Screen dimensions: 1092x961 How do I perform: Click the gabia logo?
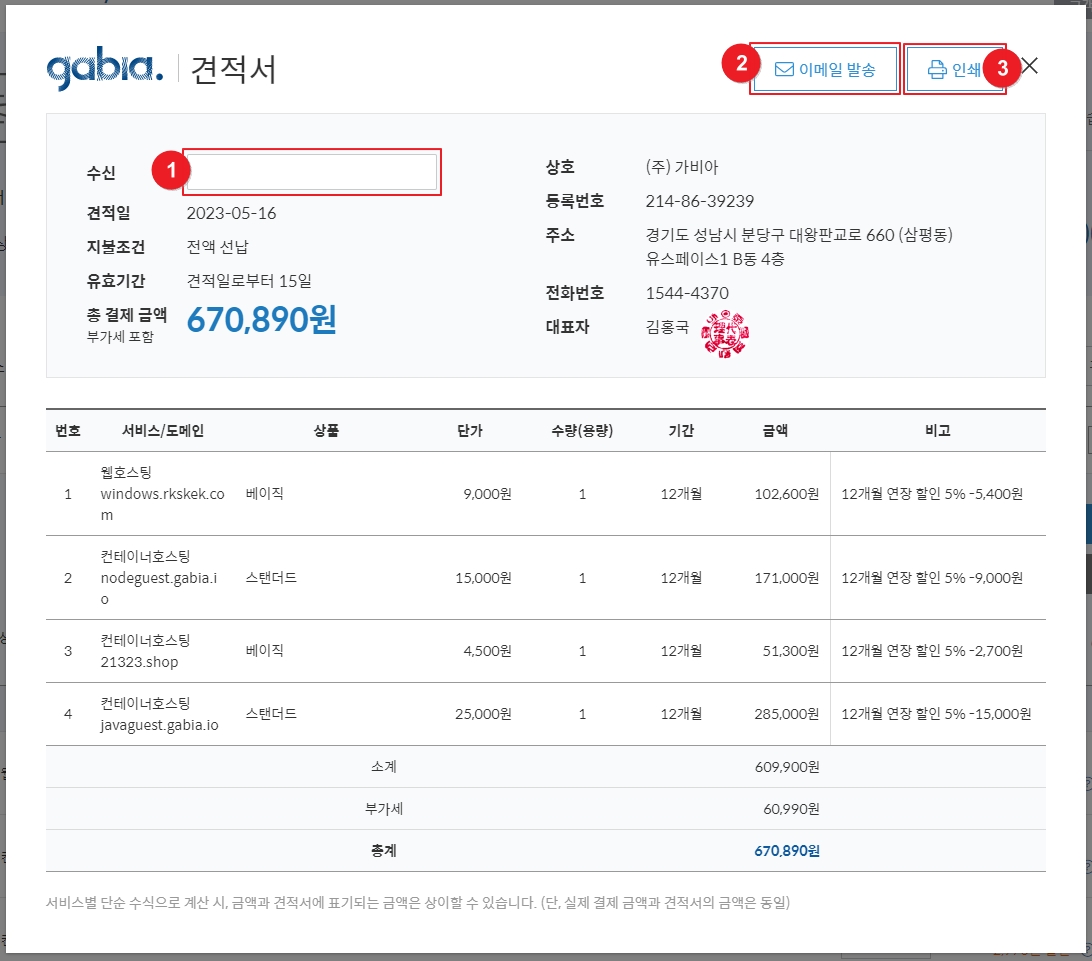105,68
